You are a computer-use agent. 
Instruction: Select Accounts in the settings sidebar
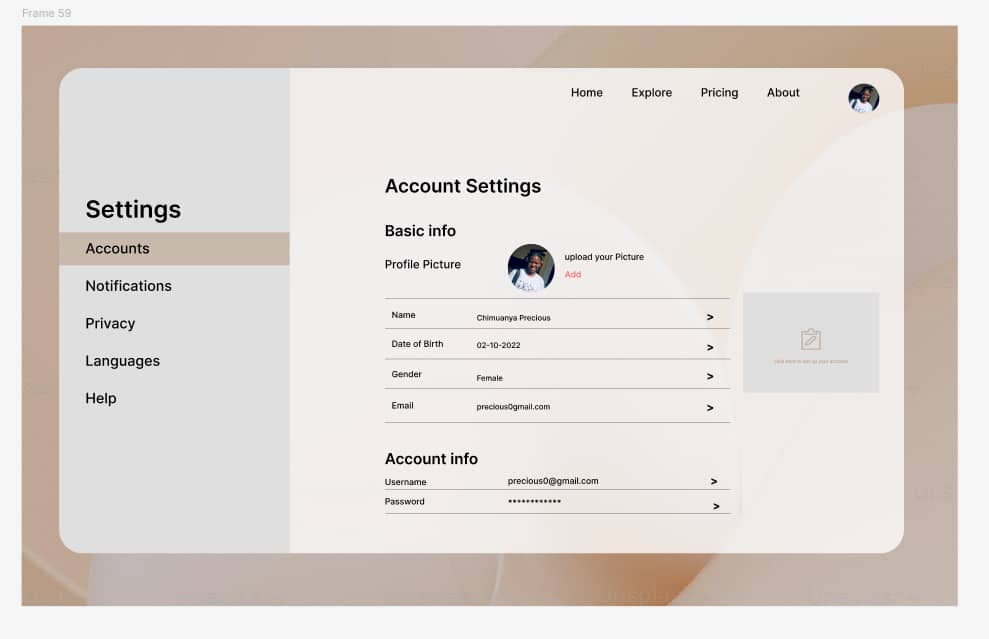pos(175,249)
